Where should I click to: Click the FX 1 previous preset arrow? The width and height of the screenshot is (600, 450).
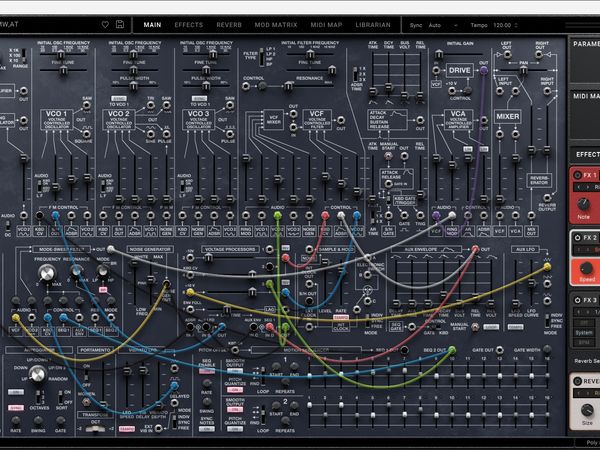click(579, 187)
